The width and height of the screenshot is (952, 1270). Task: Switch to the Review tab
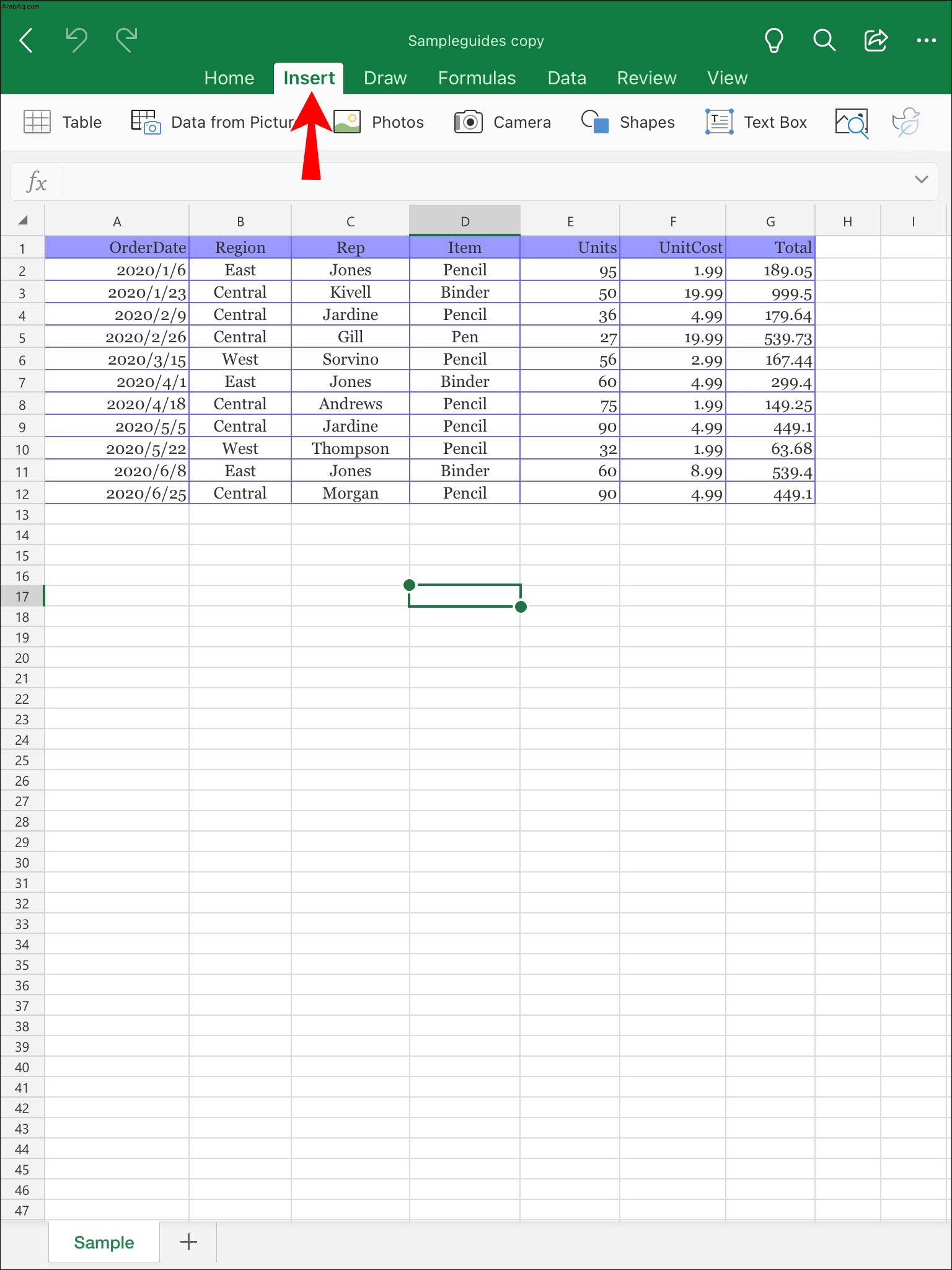click(646, 78)
